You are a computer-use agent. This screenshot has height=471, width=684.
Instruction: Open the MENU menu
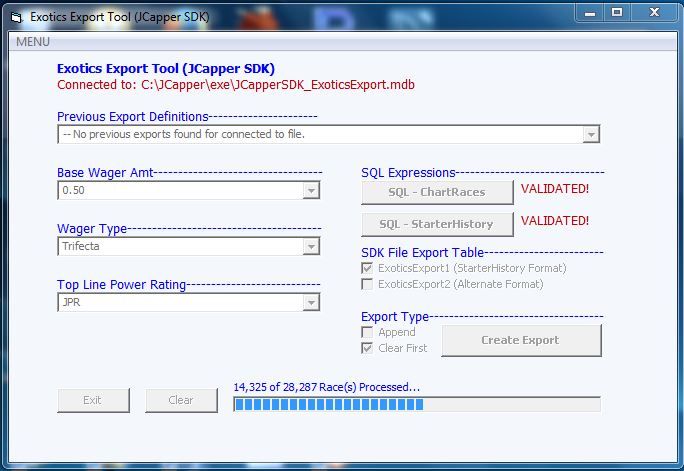click(x=33, y=42)
